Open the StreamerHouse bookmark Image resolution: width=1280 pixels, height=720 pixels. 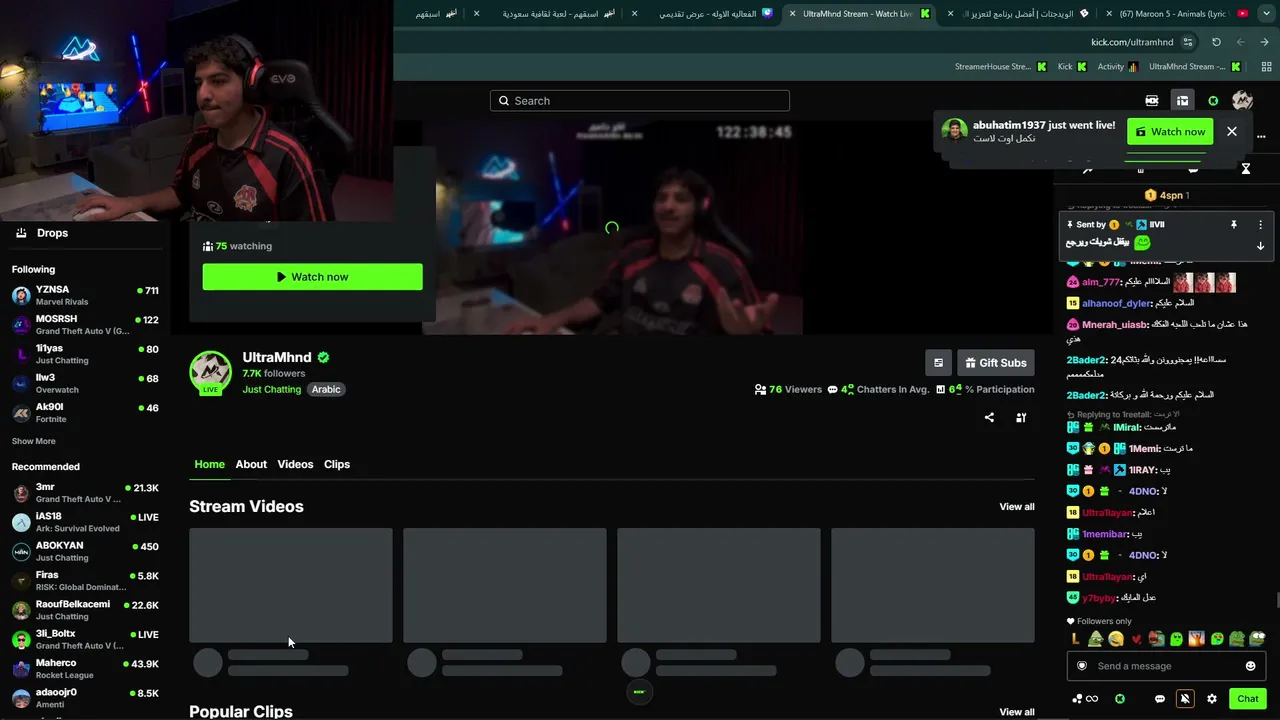click(x=1000, y=67)
